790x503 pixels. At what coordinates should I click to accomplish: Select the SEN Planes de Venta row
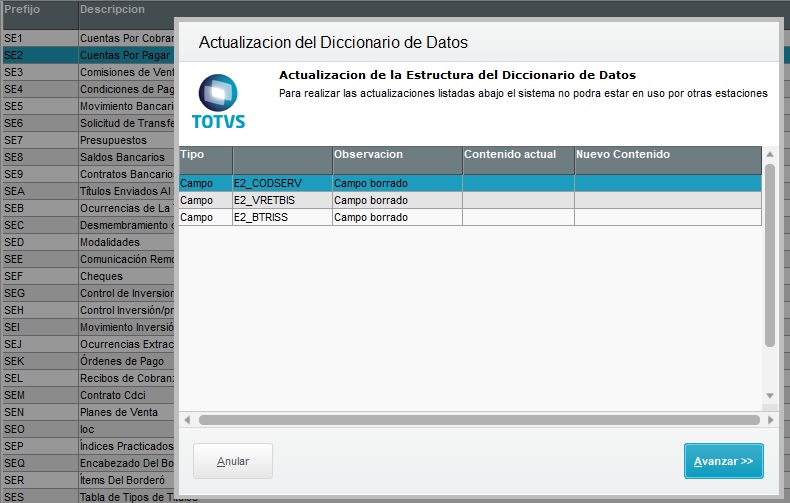(x=88, y=412)
